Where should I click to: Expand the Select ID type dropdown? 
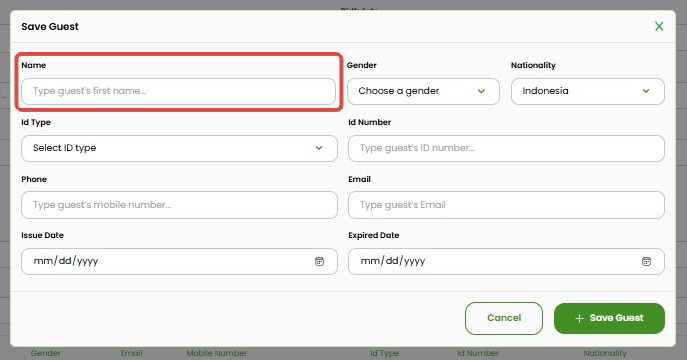(179, 148)
